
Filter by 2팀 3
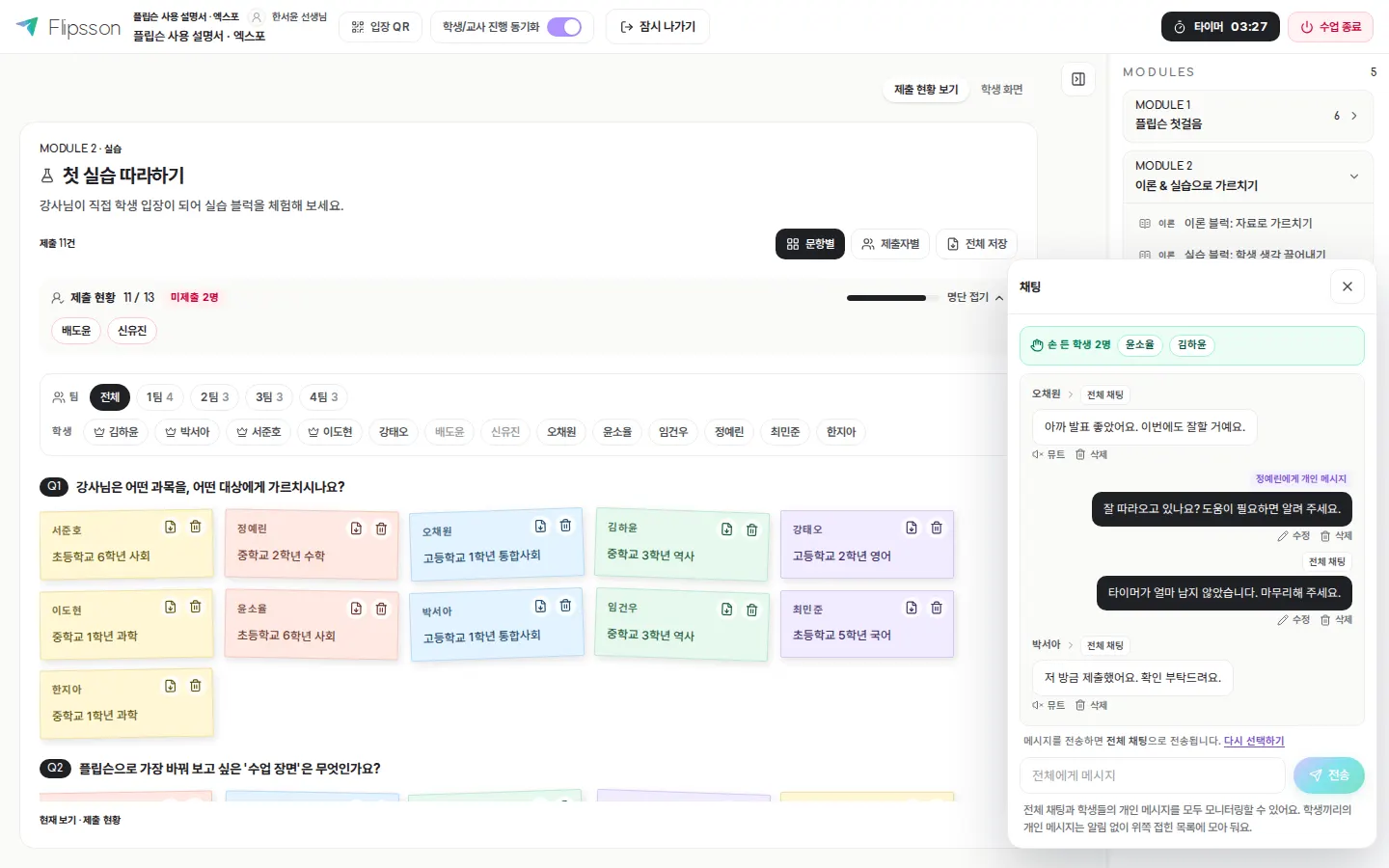tap(214, 397)
